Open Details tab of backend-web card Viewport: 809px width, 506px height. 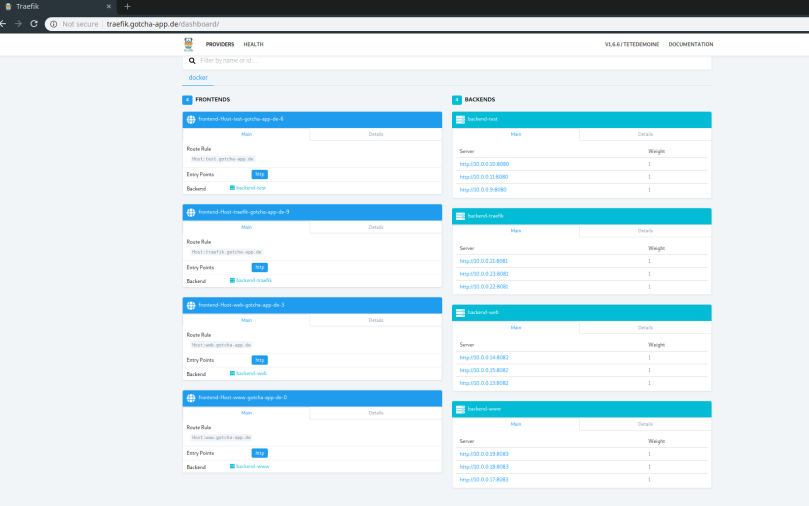tap(645, 328)
